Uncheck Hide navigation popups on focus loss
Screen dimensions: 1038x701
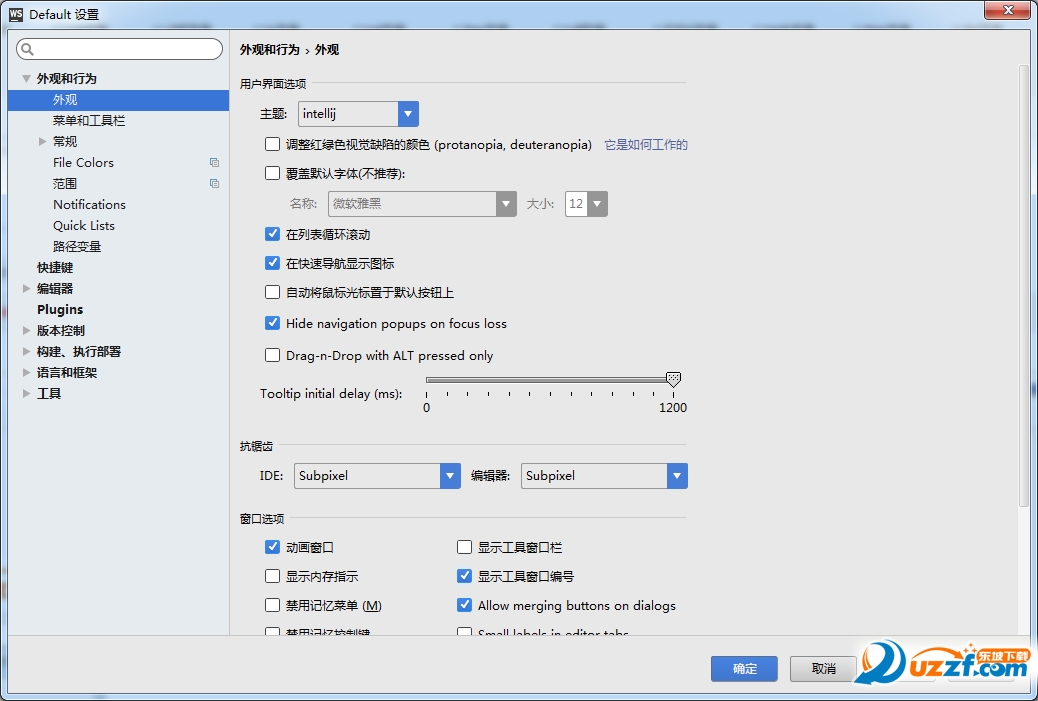[272, 324]
